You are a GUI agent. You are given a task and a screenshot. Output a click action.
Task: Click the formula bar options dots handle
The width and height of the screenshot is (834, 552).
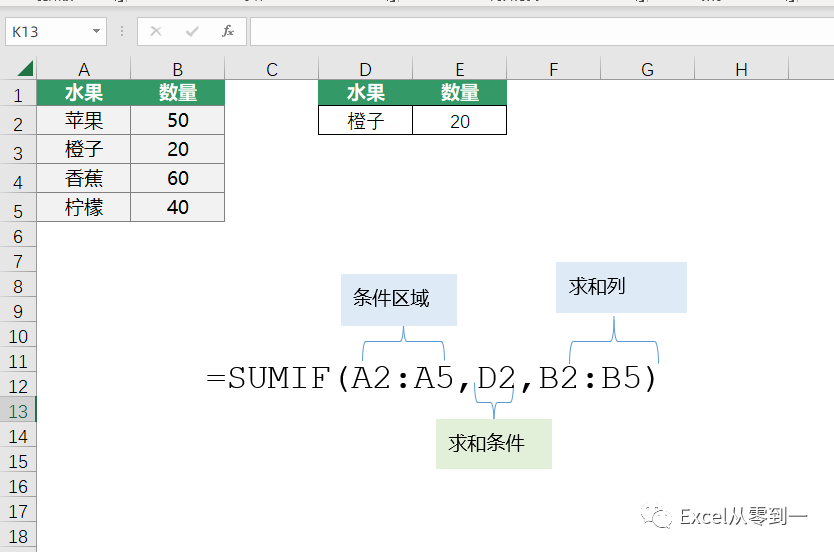click(x=122, y=31)
